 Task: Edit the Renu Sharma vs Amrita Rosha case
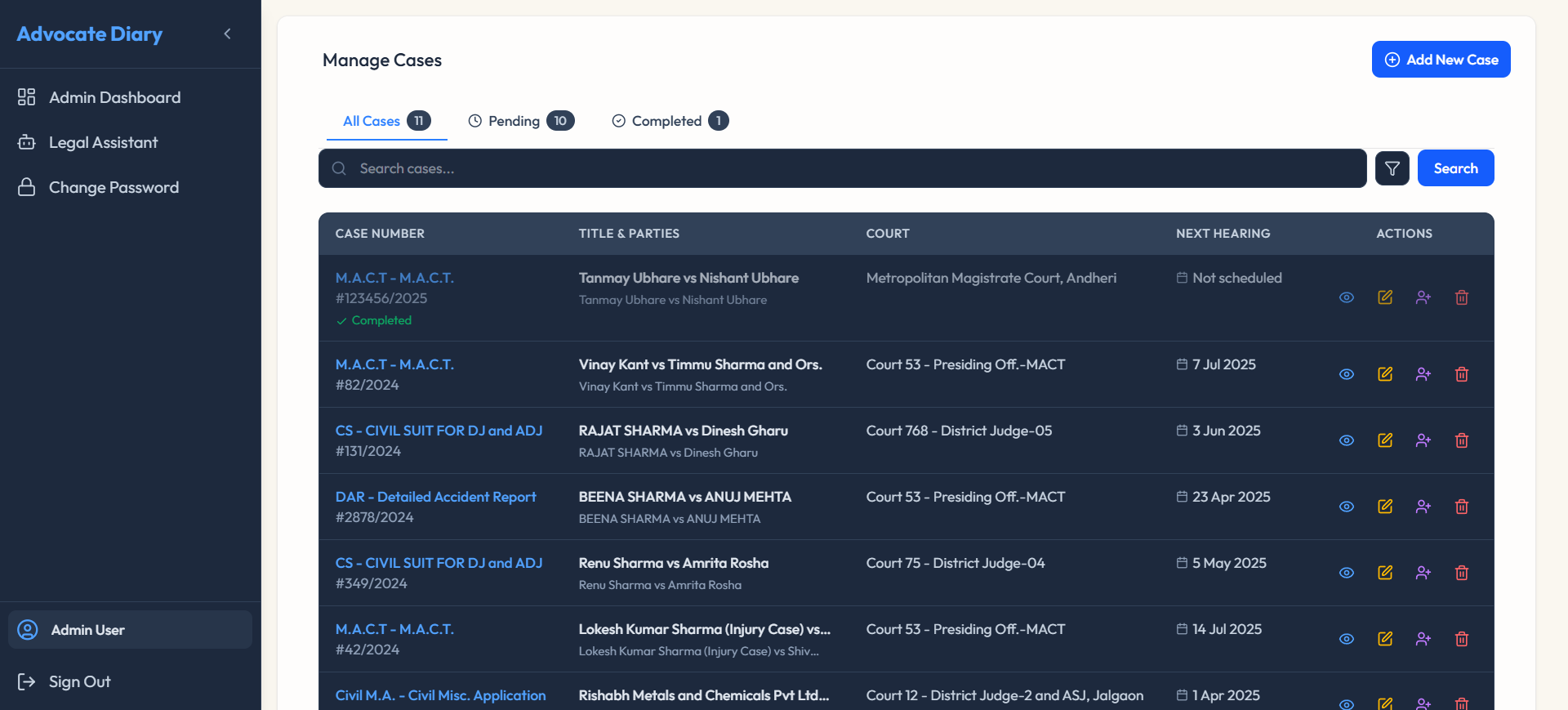1385,573
